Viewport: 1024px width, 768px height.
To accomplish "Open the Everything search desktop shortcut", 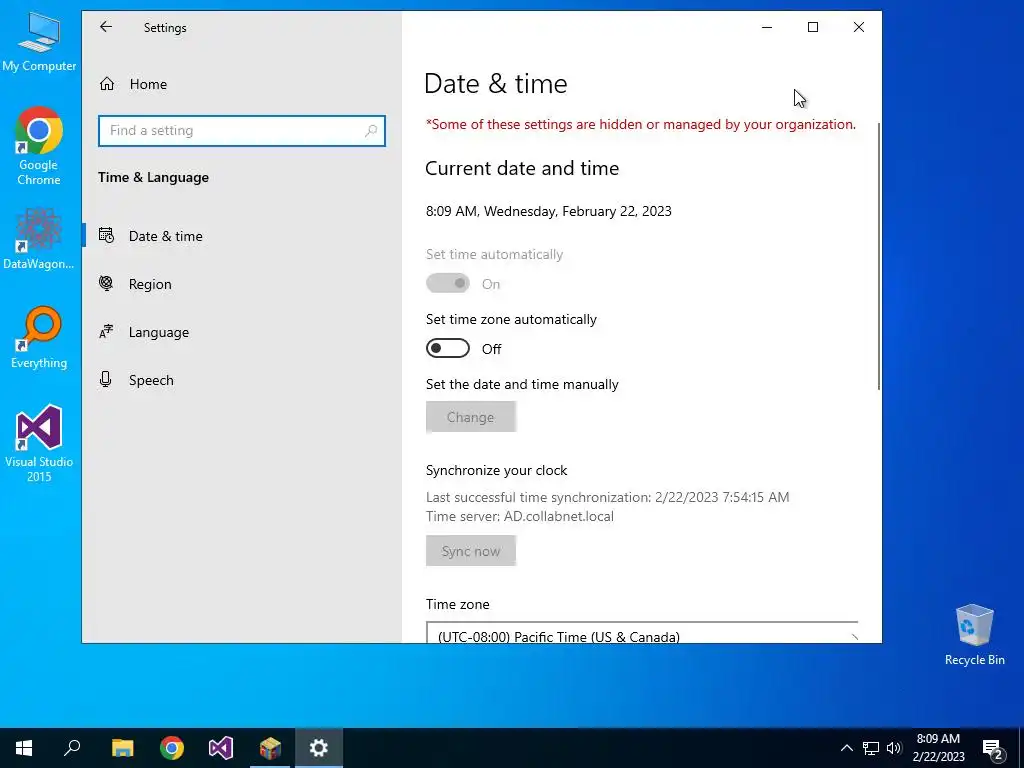I will tap(39, 338).
